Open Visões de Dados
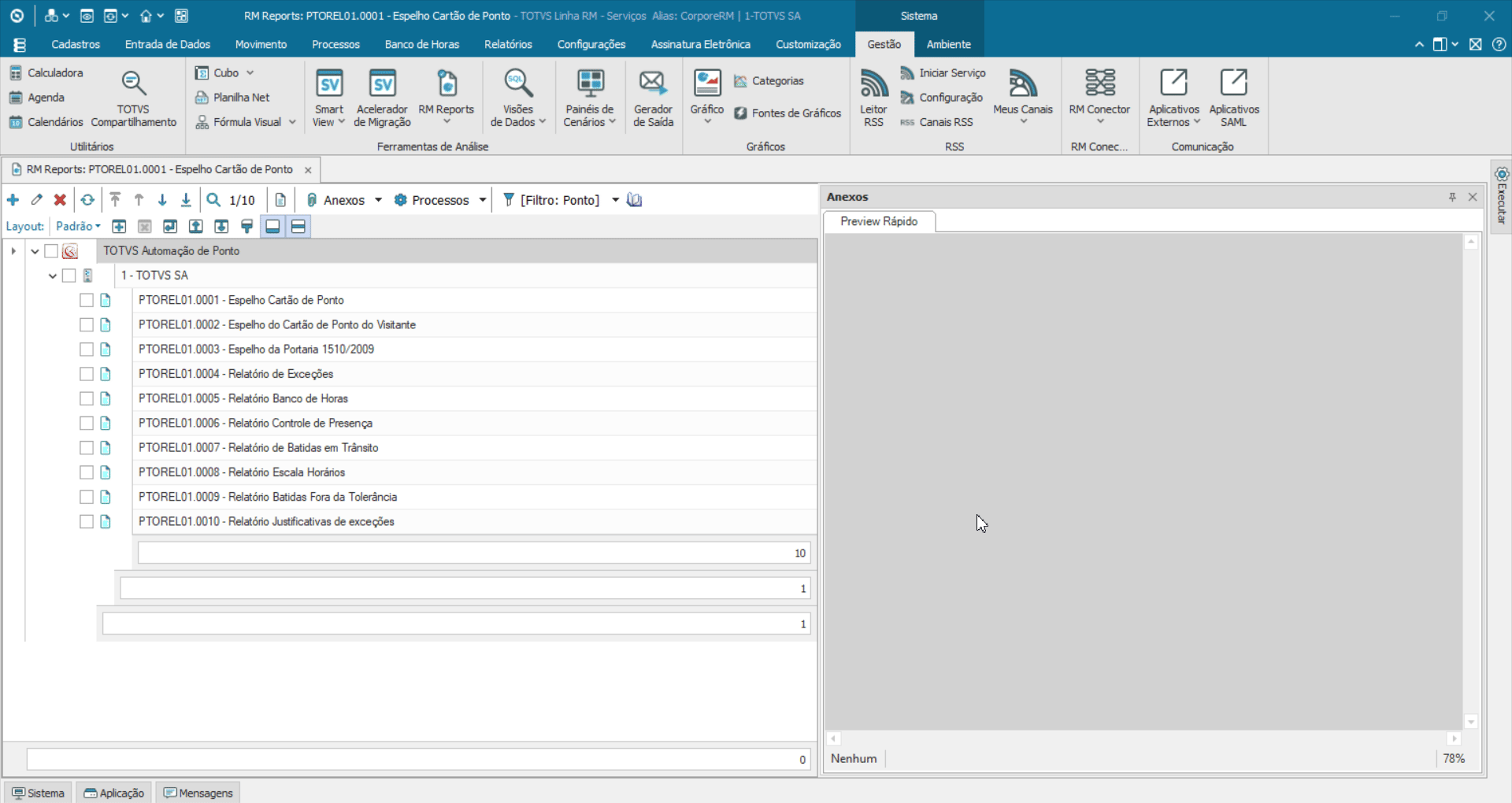Viewport: 1512px width, 803px height. point(518,98)
